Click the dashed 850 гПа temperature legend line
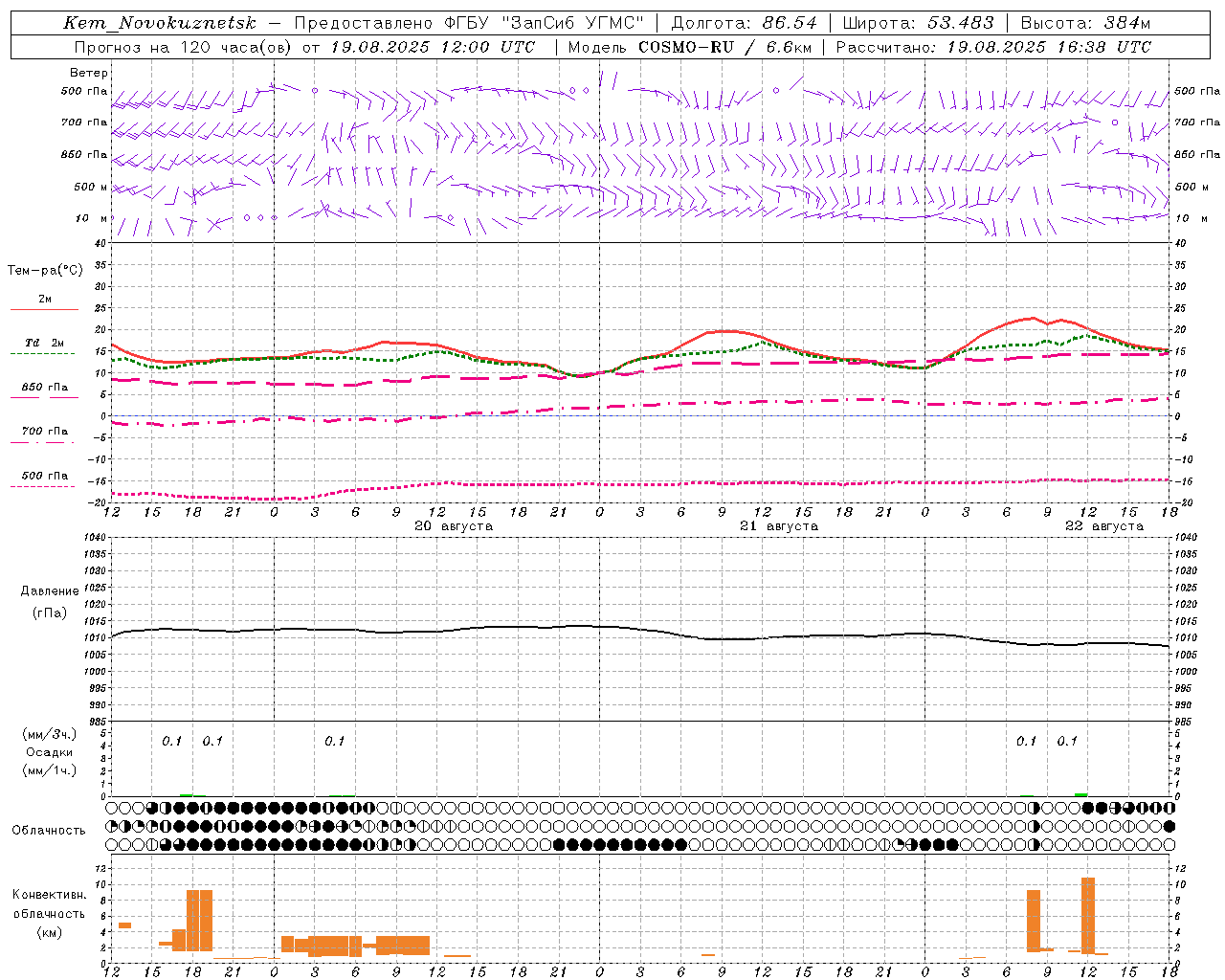The width and height of the screenshot is (1225, 980). point(42,397)
